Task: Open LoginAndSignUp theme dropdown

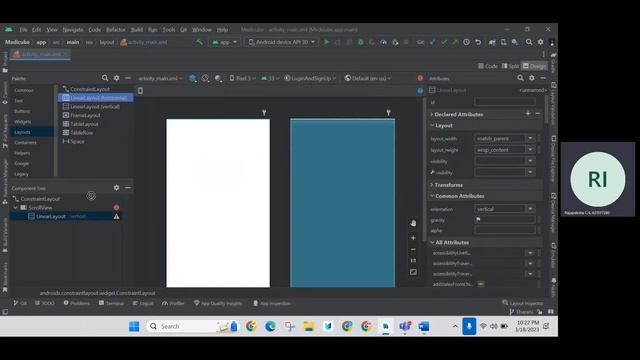Action: point(310,78)
